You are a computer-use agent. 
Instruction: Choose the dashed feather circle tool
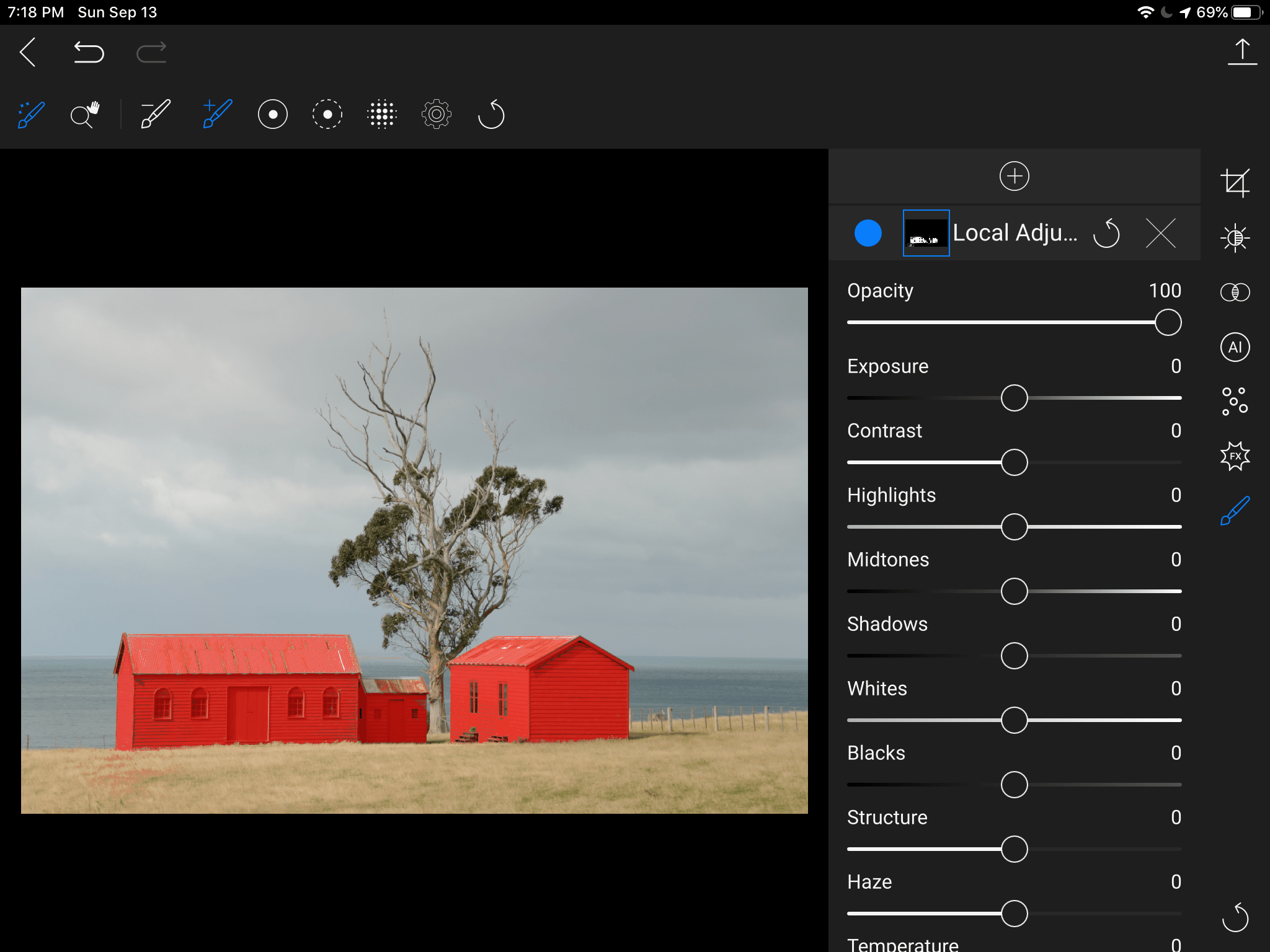coord(327,115)
